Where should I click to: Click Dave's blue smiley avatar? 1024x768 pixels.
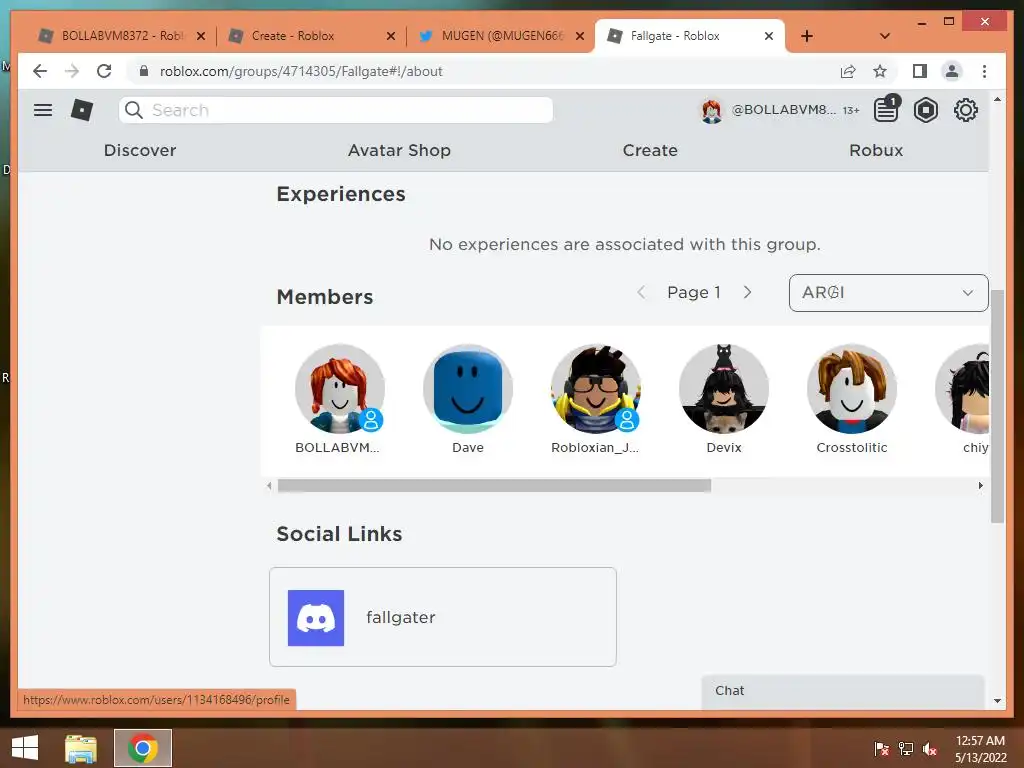point(468,389)
